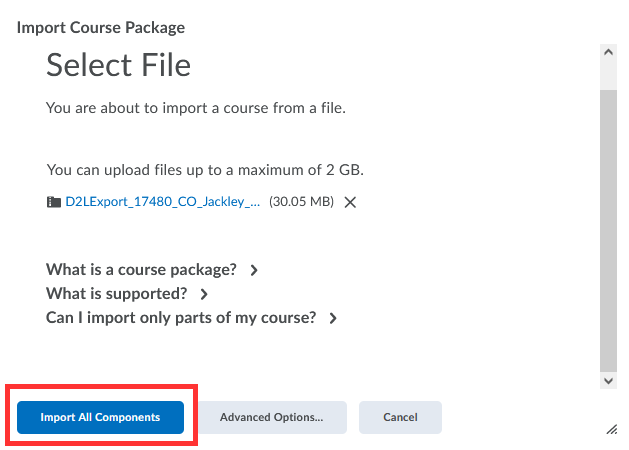Expand the "What is supported?" section

(116, 294)
